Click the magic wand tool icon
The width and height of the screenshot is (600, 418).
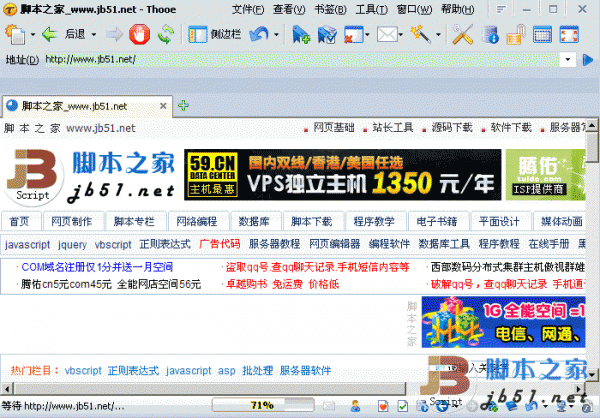(421, 34)
